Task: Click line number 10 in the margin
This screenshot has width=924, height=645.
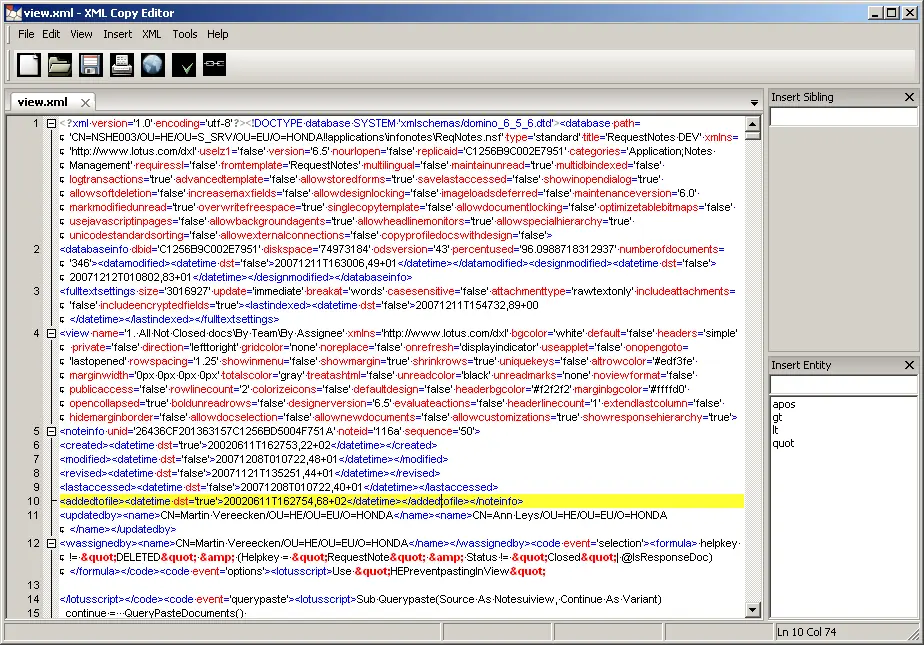Action: coord(34,502)
